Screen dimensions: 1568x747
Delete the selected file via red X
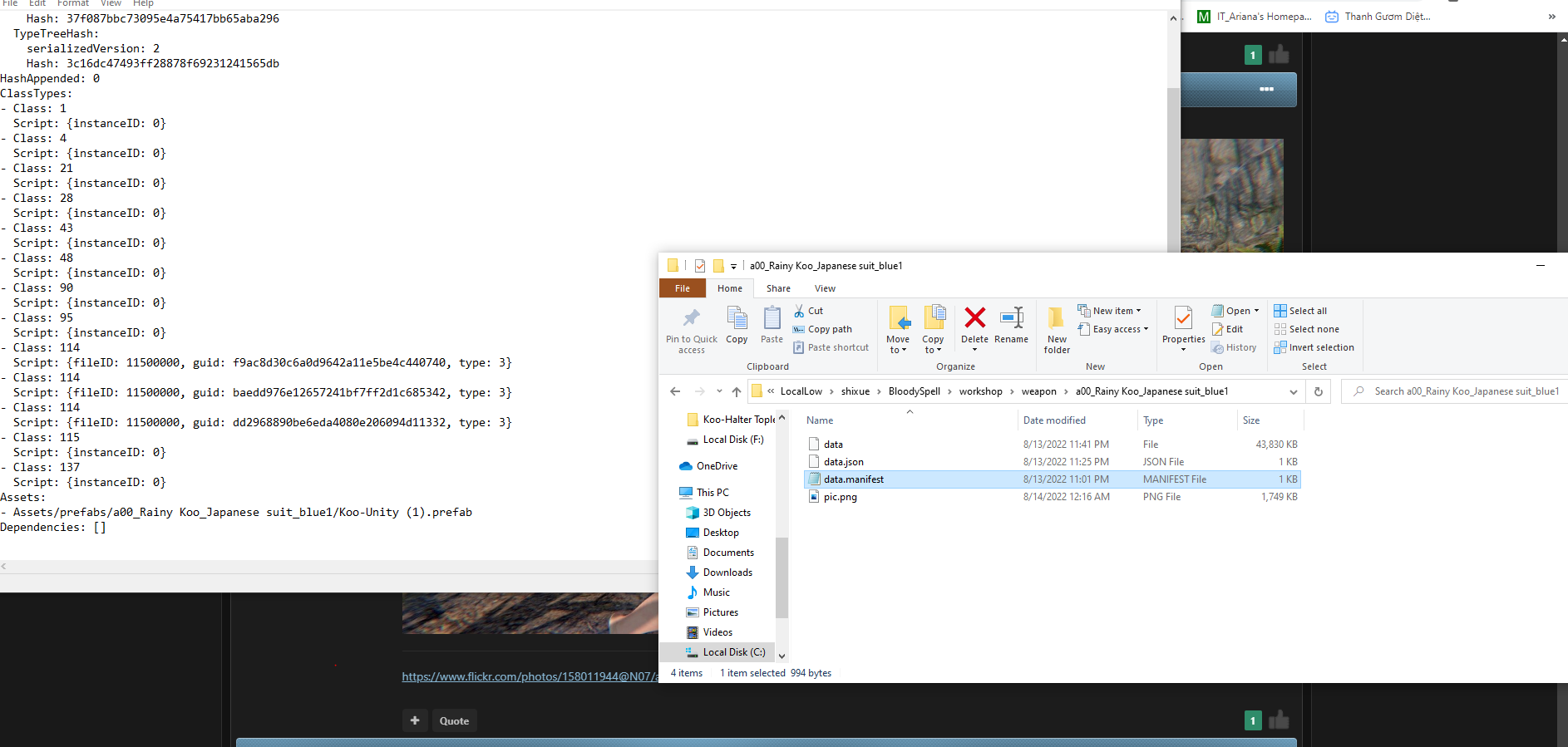tap(974, 317)
